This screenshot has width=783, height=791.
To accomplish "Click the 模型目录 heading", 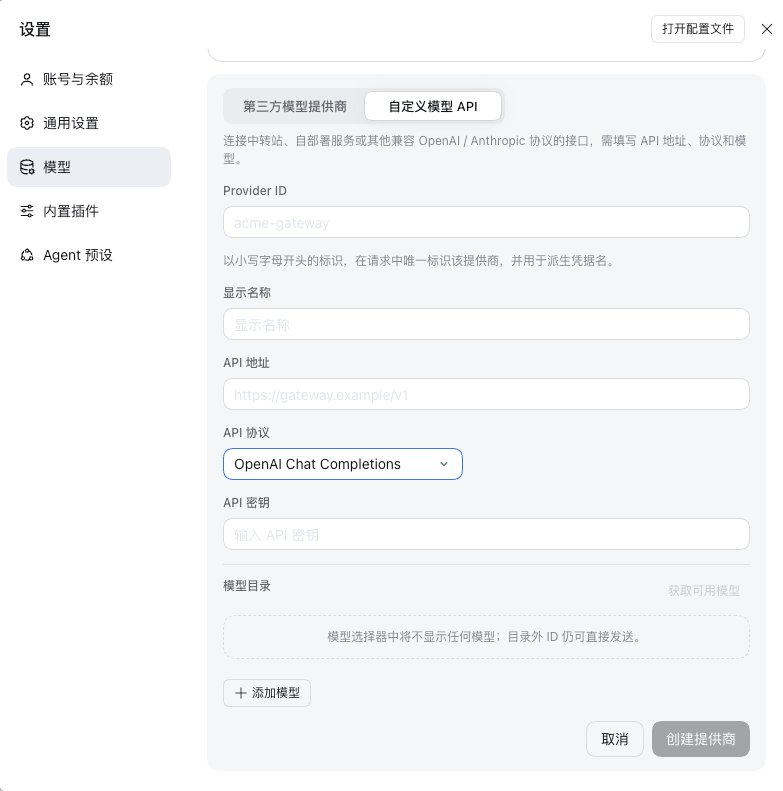I will click(247, 586).
